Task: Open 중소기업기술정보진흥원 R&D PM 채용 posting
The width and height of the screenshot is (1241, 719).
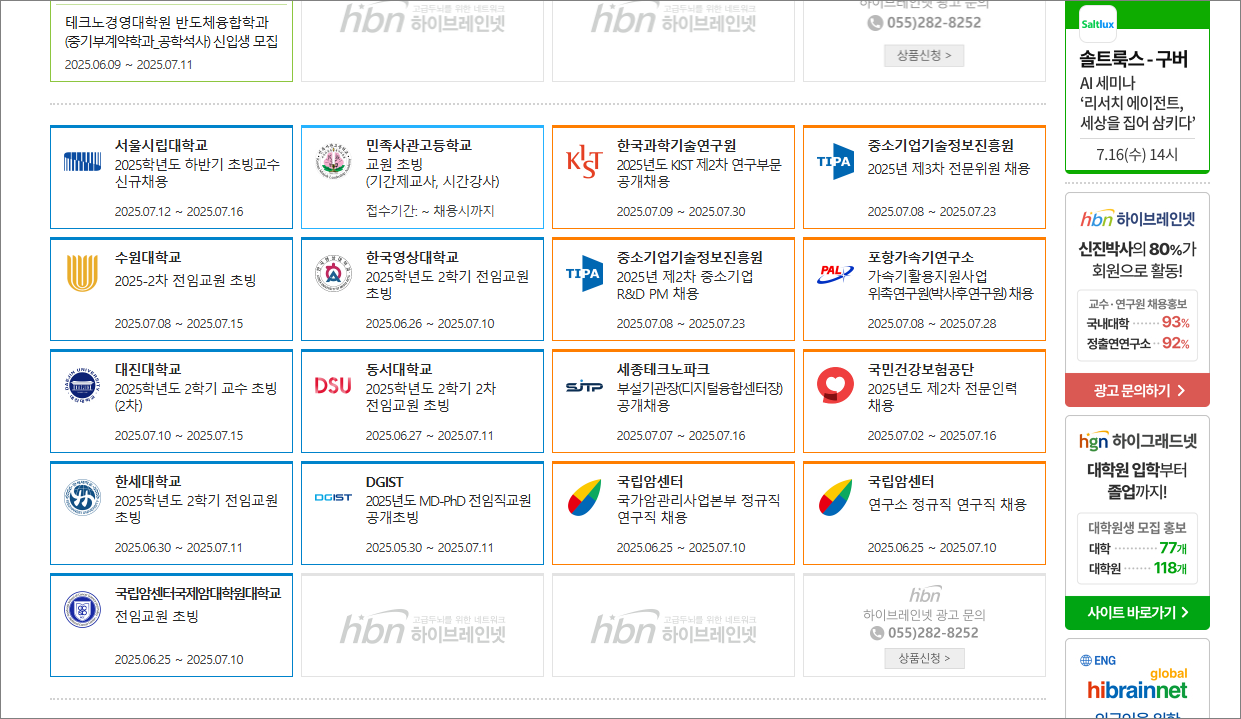Action: tap(673, 289)
